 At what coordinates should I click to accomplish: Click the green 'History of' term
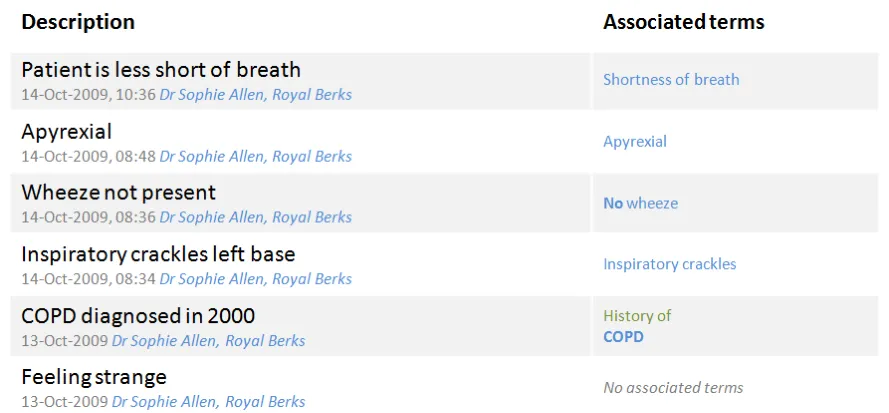637,316
